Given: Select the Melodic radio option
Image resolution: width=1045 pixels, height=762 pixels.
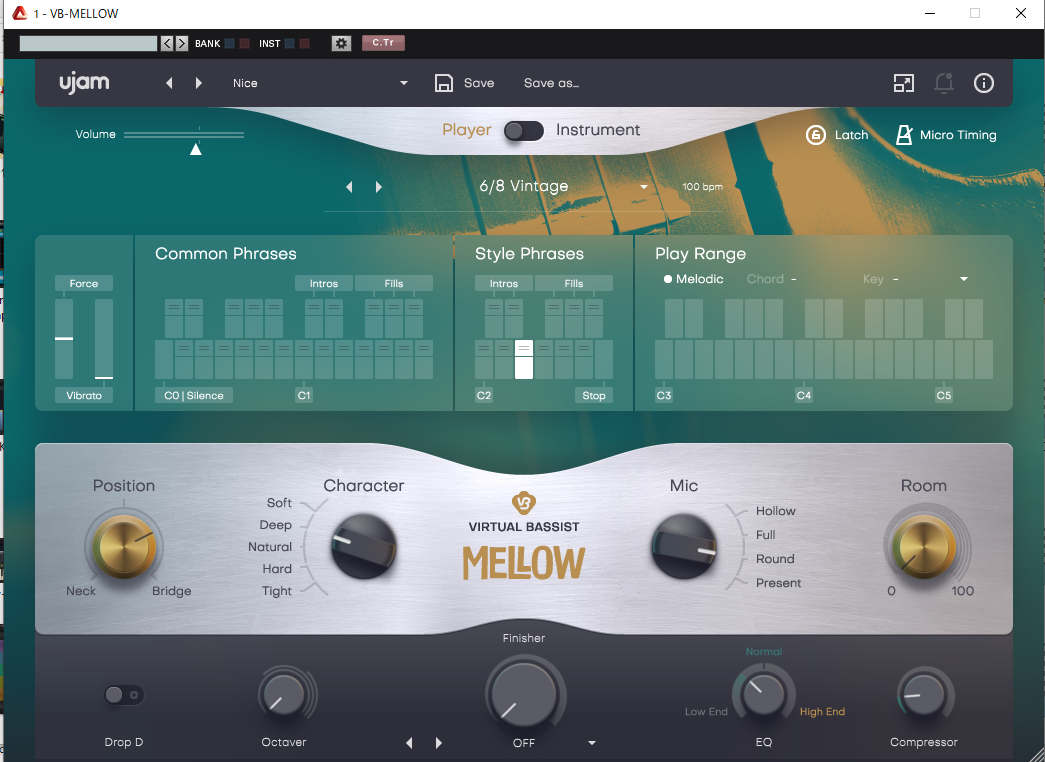Looking at the screenshot, I should (668, 279).
